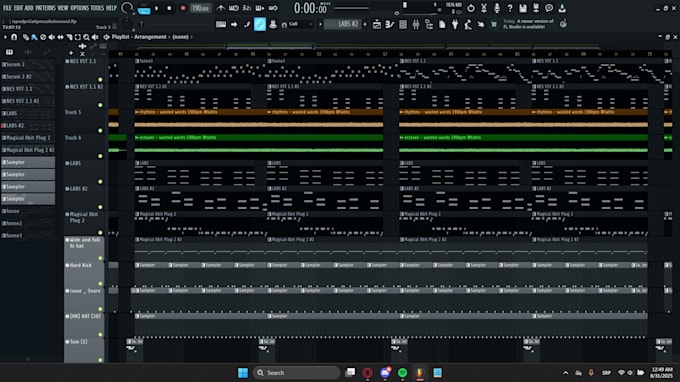
Task: Click the tempo tapper icon
Action: click(468, 25)
